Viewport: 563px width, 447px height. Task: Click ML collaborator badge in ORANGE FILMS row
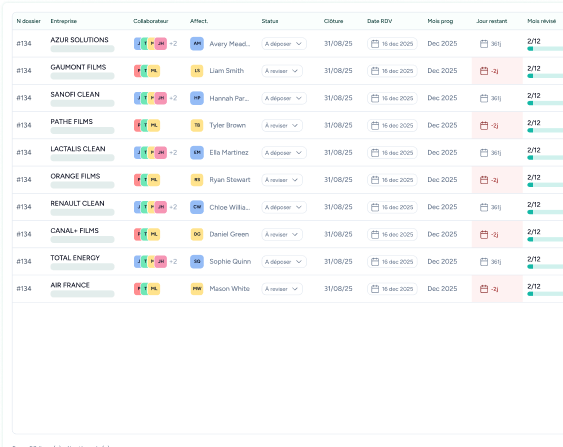pos(154,180)
